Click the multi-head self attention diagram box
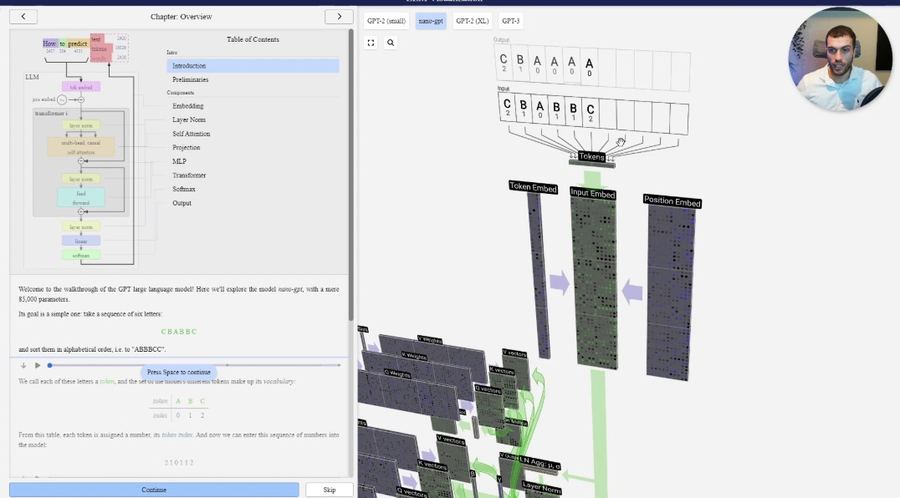This screenshot has height=498, width=900. click(x=81, y=147)
